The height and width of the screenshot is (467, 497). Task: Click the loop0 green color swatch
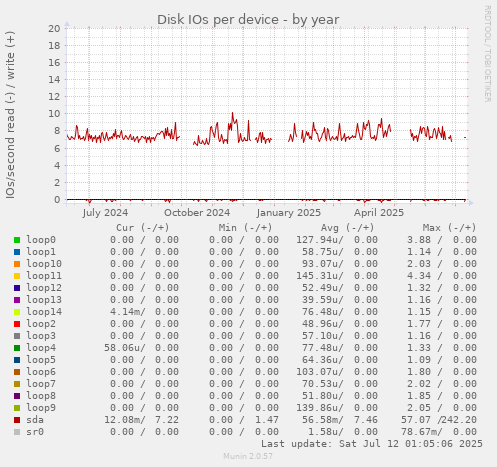click(17, 240)
